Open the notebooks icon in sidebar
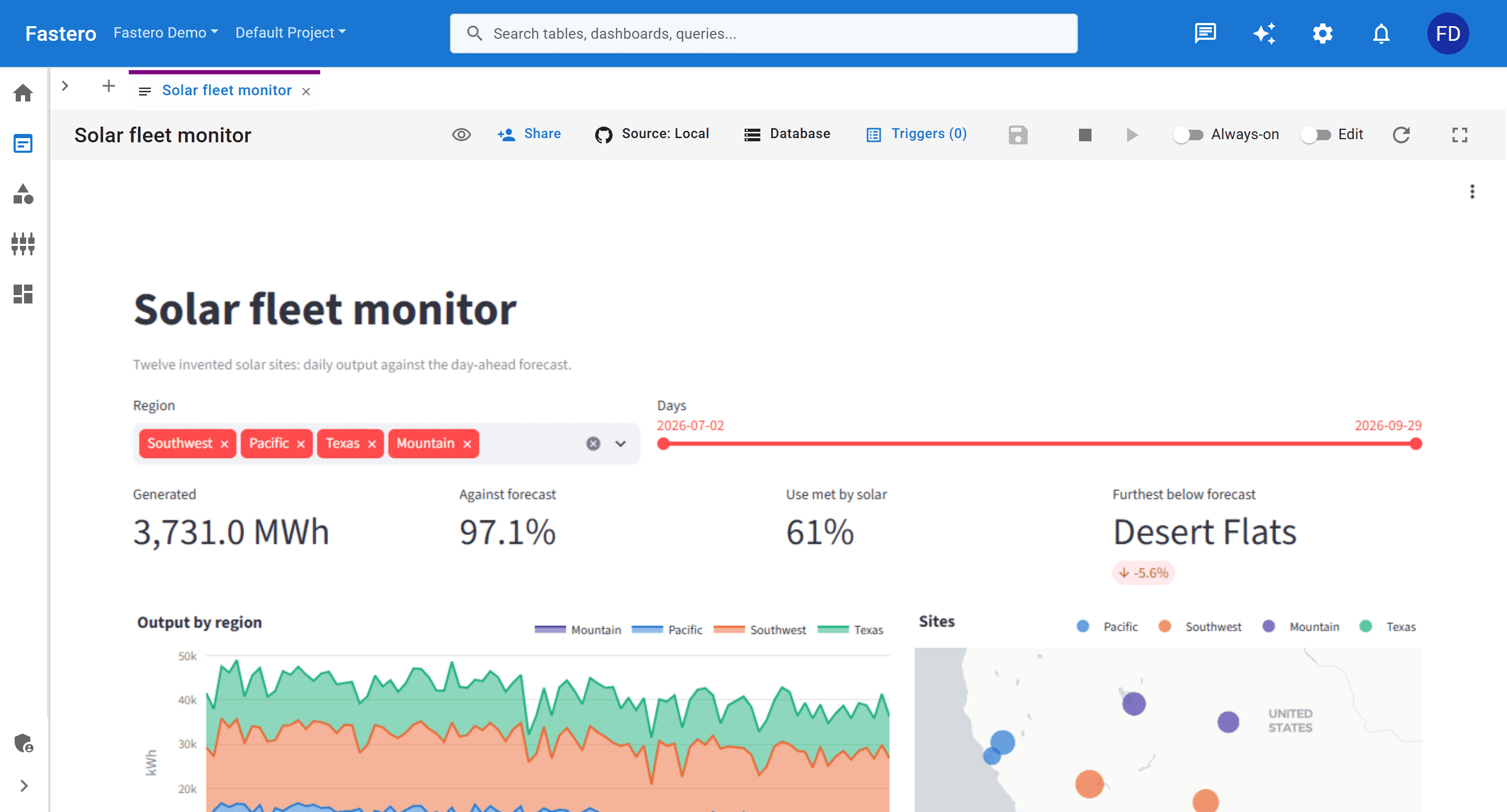Screen dimensions: 1507x812 coord(23,143)
